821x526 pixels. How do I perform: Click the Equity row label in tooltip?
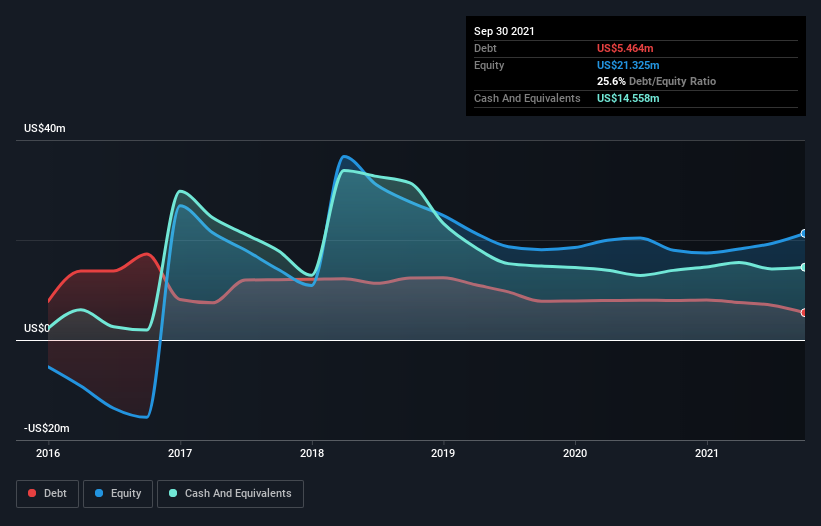pos(489,65)
